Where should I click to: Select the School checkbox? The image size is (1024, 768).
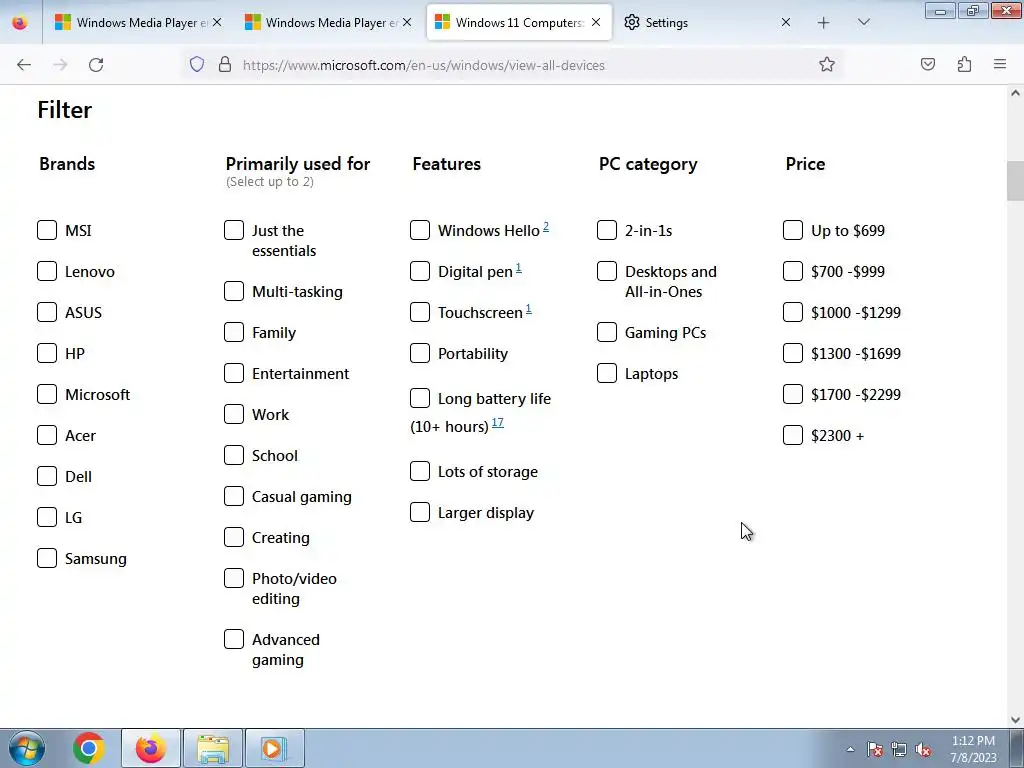pos(234,455)
